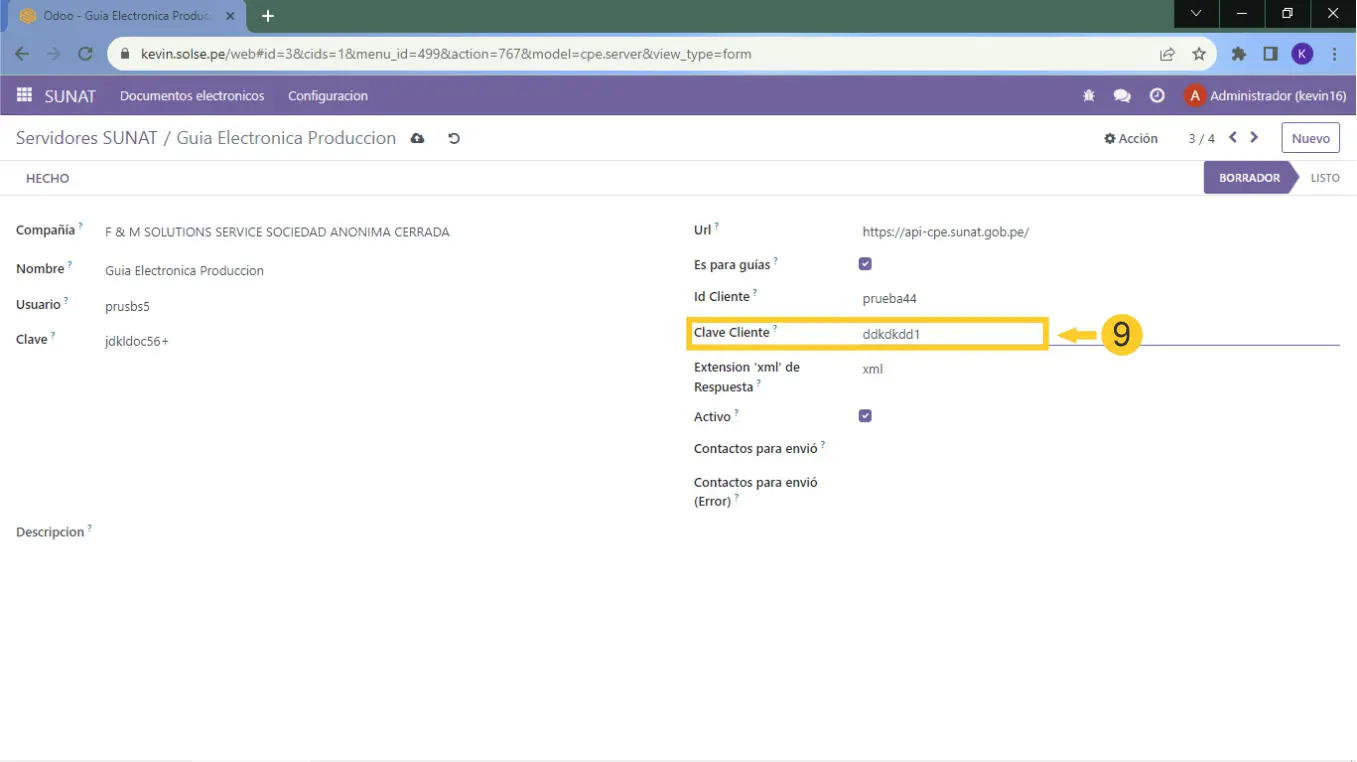Open the Acción dropdown menu

pyautogui.click(x=1131, y=139)
